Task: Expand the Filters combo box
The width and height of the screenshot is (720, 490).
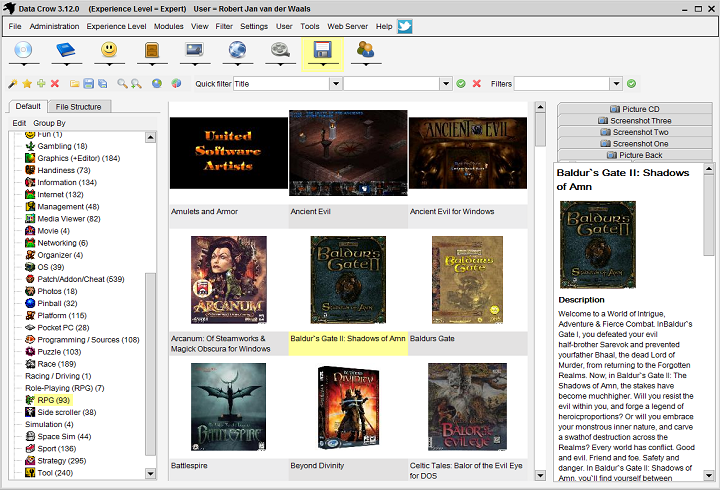Action: tap(616, 84)
